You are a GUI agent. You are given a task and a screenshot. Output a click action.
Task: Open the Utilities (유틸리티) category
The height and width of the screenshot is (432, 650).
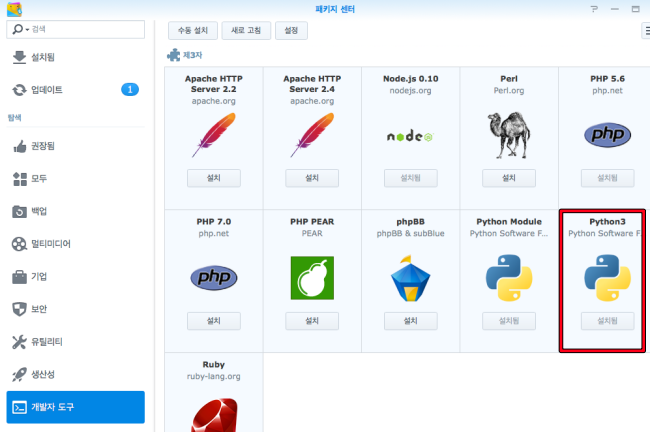tap(75, 342)
